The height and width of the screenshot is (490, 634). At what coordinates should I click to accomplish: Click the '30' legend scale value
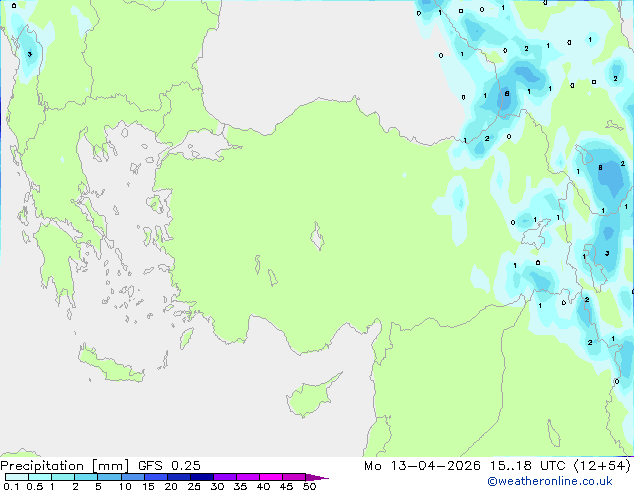point(217,486)
